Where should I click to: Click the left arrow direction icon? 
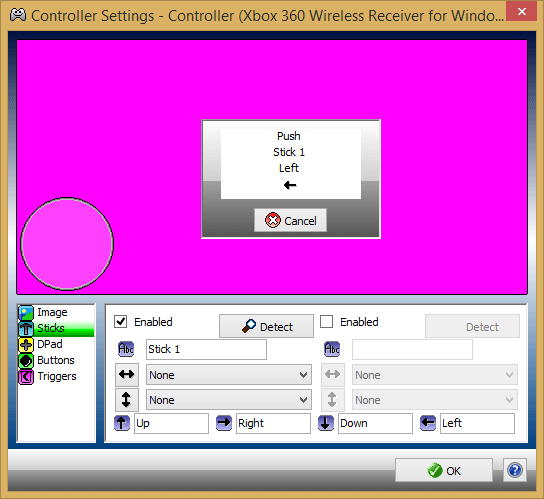428,423
